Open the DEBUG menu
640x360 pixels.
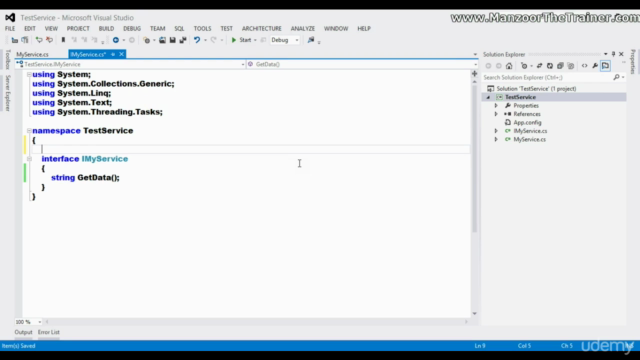pos(132,29)
